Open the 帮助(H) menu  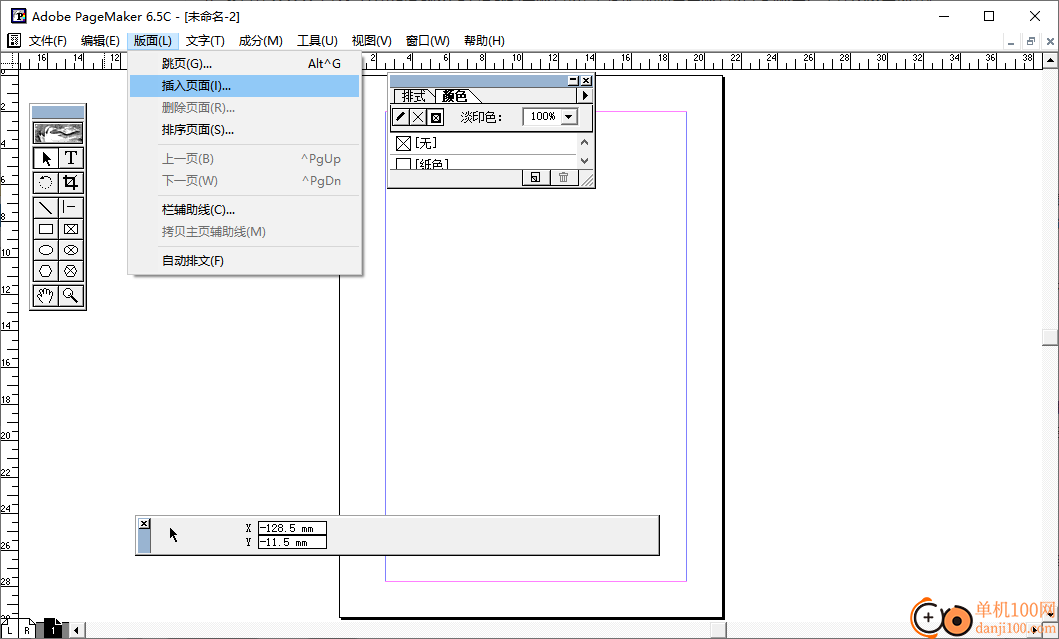click(x=484, y=41)
